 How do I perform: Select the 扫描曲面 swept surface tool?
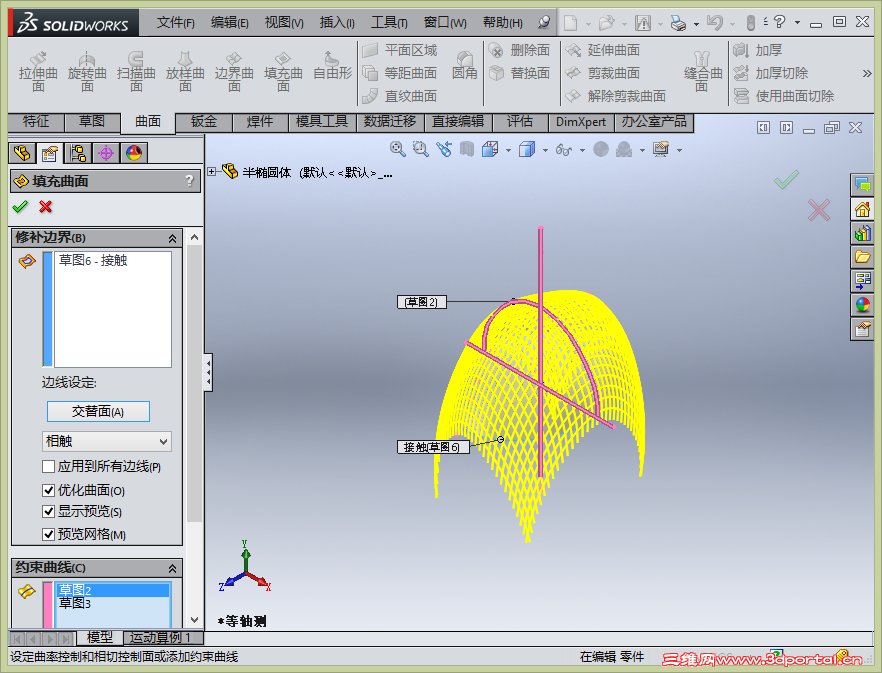[136, 72]
